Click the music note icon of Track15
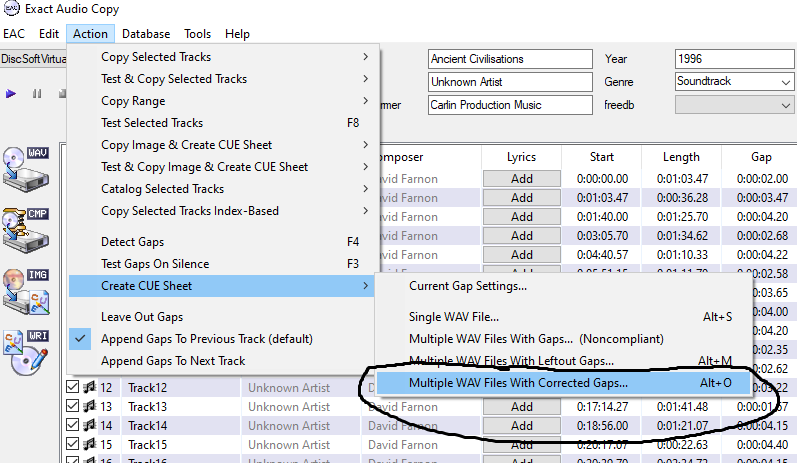This screenshot has height=463, width=797. click(x=90, y=444)
